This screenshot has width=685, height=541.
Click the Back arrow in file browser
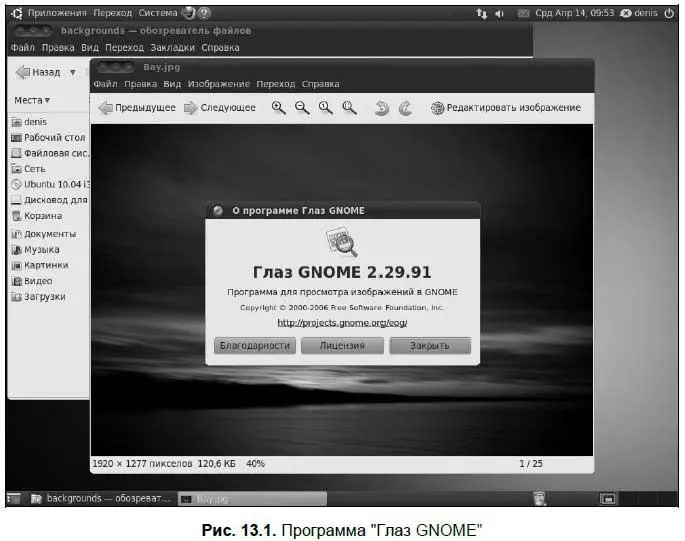tap(22, 72)
